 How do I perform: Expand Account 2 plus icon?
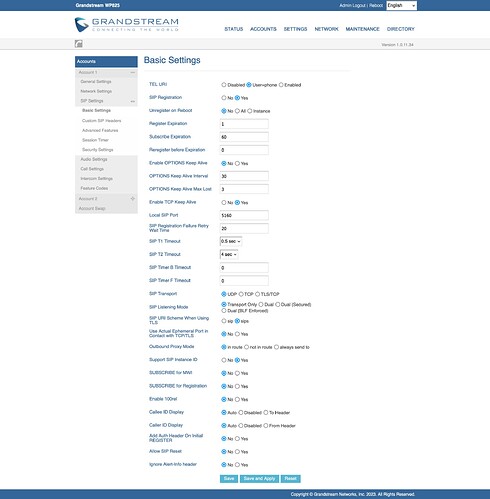click(133, 199)
